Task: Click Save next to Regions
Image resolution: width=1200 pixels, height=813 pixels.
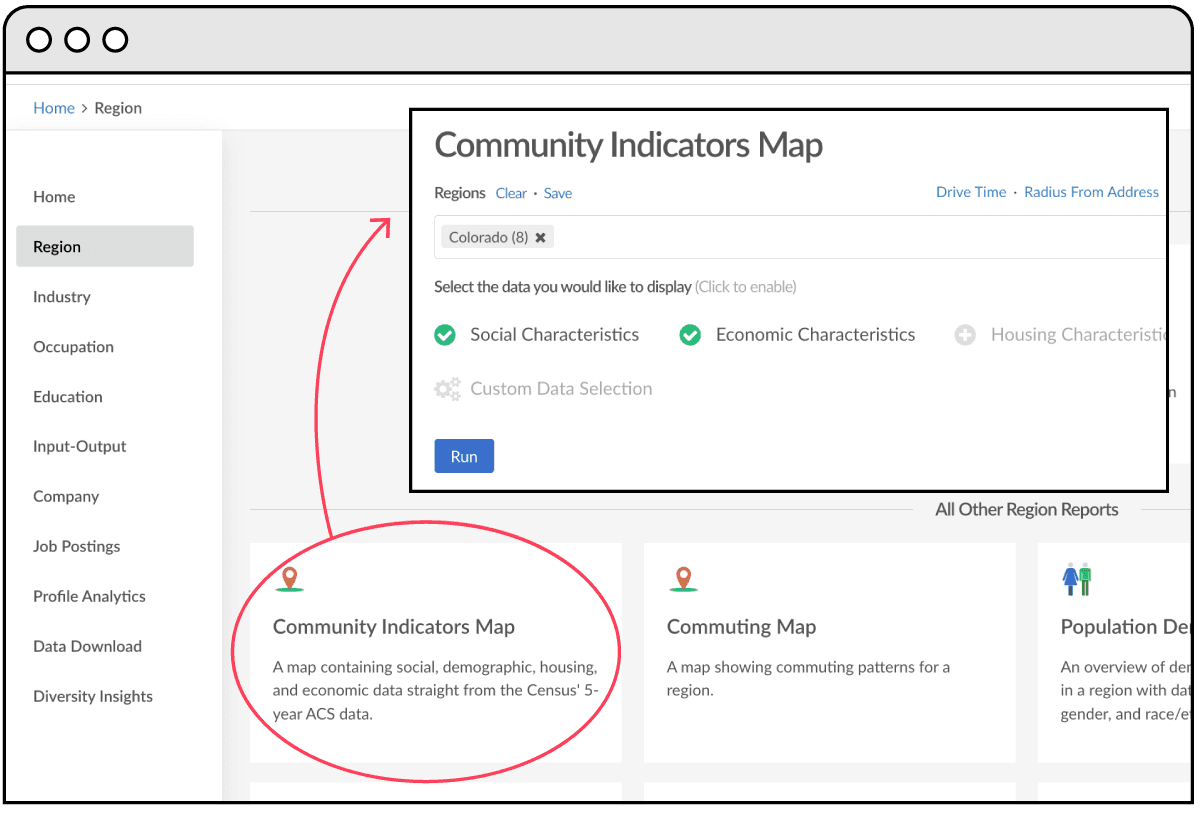Action: coord(557,192)
